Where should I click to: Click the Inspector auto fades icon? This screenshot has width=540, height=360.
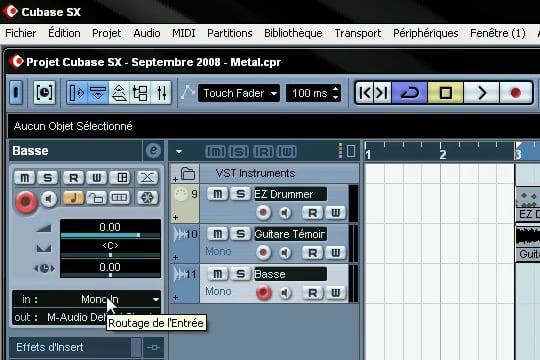pyautogui.click(x=147, y=178)
